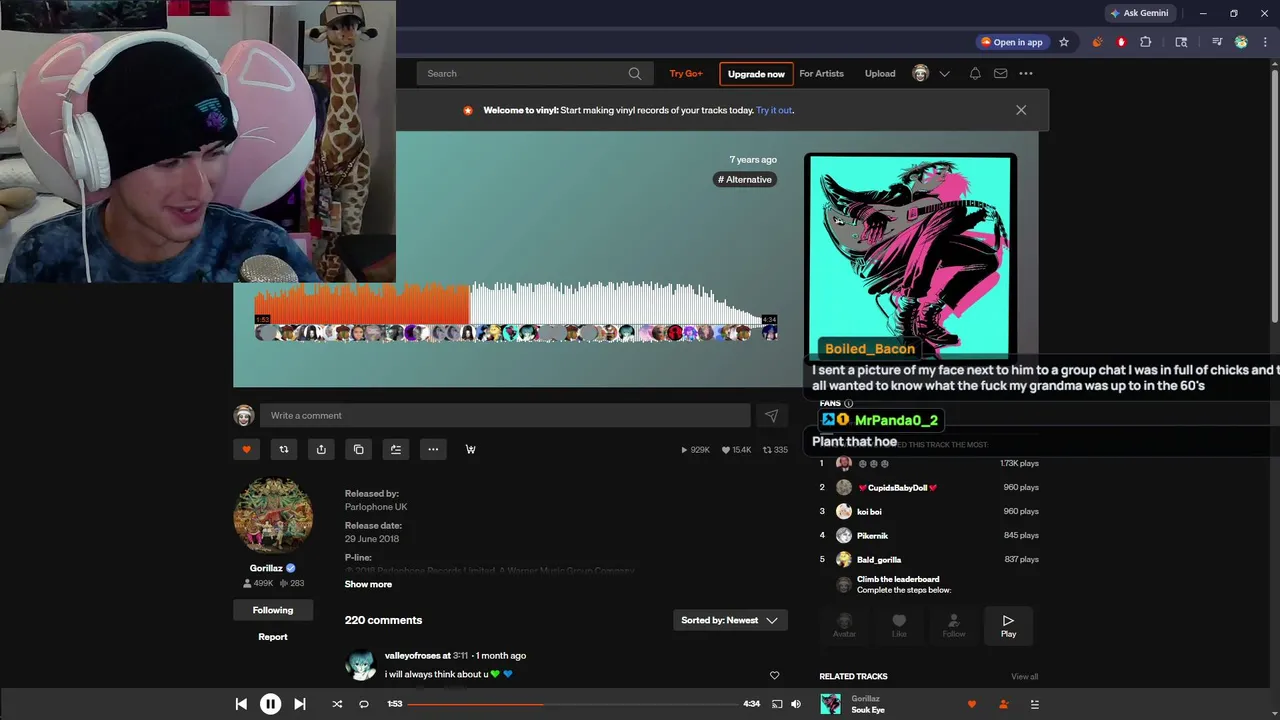Open fan Bald_gorilla profile
1280x720 pixels.
pos(879,560)
